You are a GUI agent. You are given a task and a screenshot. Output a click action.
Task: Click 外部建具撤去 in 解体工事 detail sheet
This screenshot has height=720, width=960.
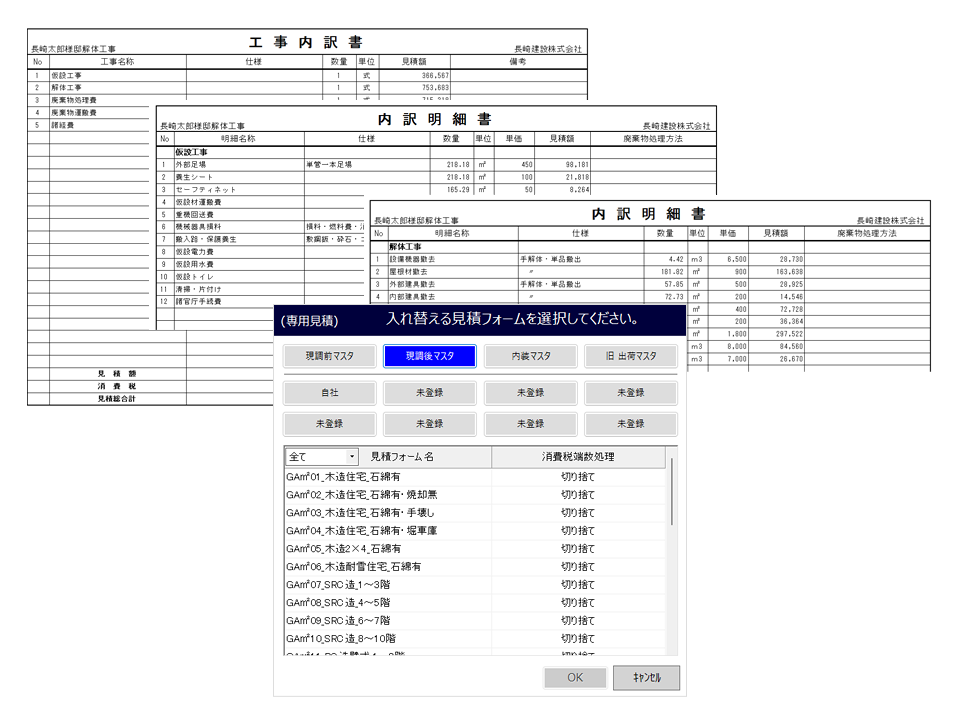pyautogui.click(x=412, y=284)
